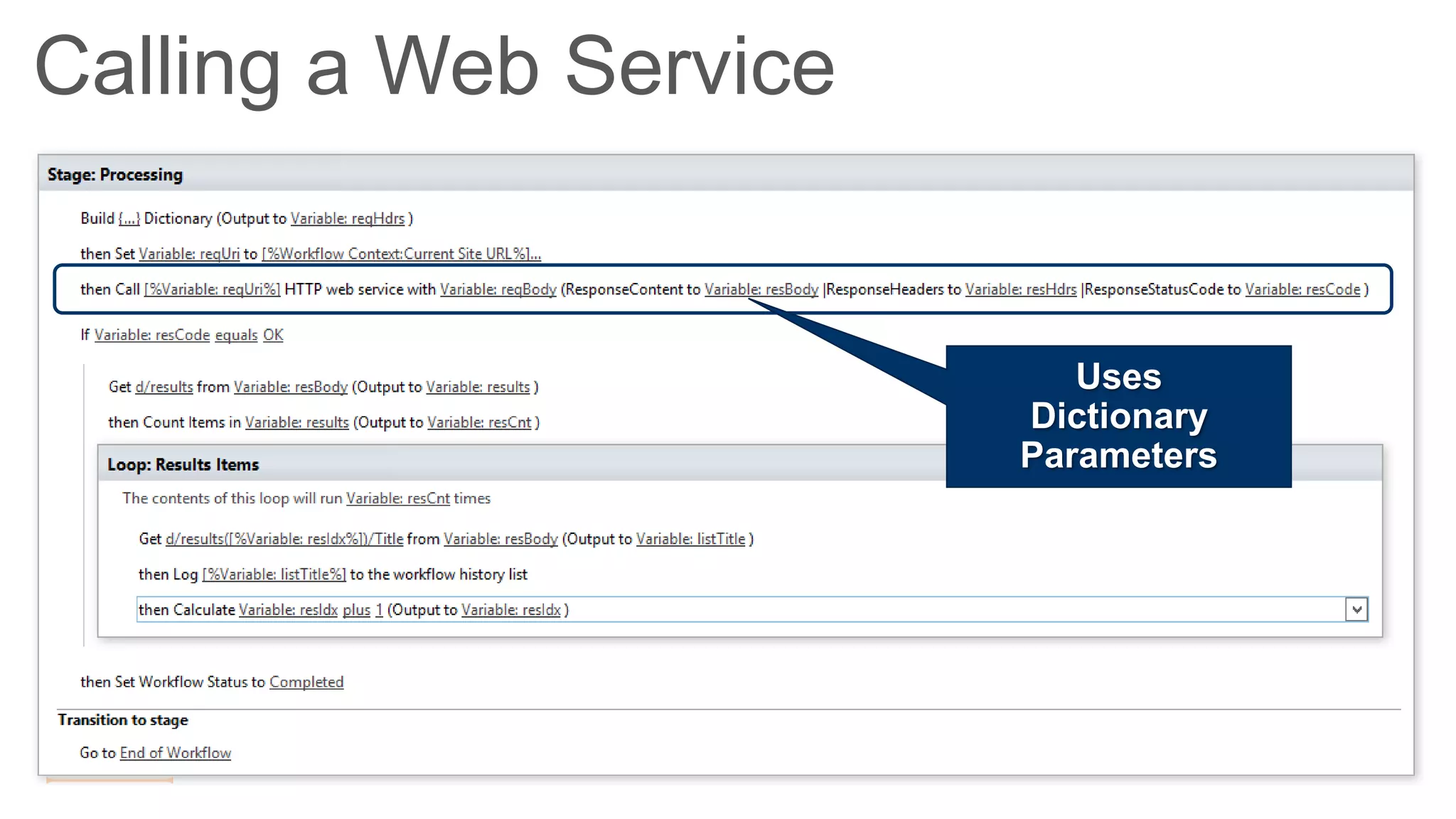Click Completed workflow status link
1456x819 pixels.
click(306, 682)
